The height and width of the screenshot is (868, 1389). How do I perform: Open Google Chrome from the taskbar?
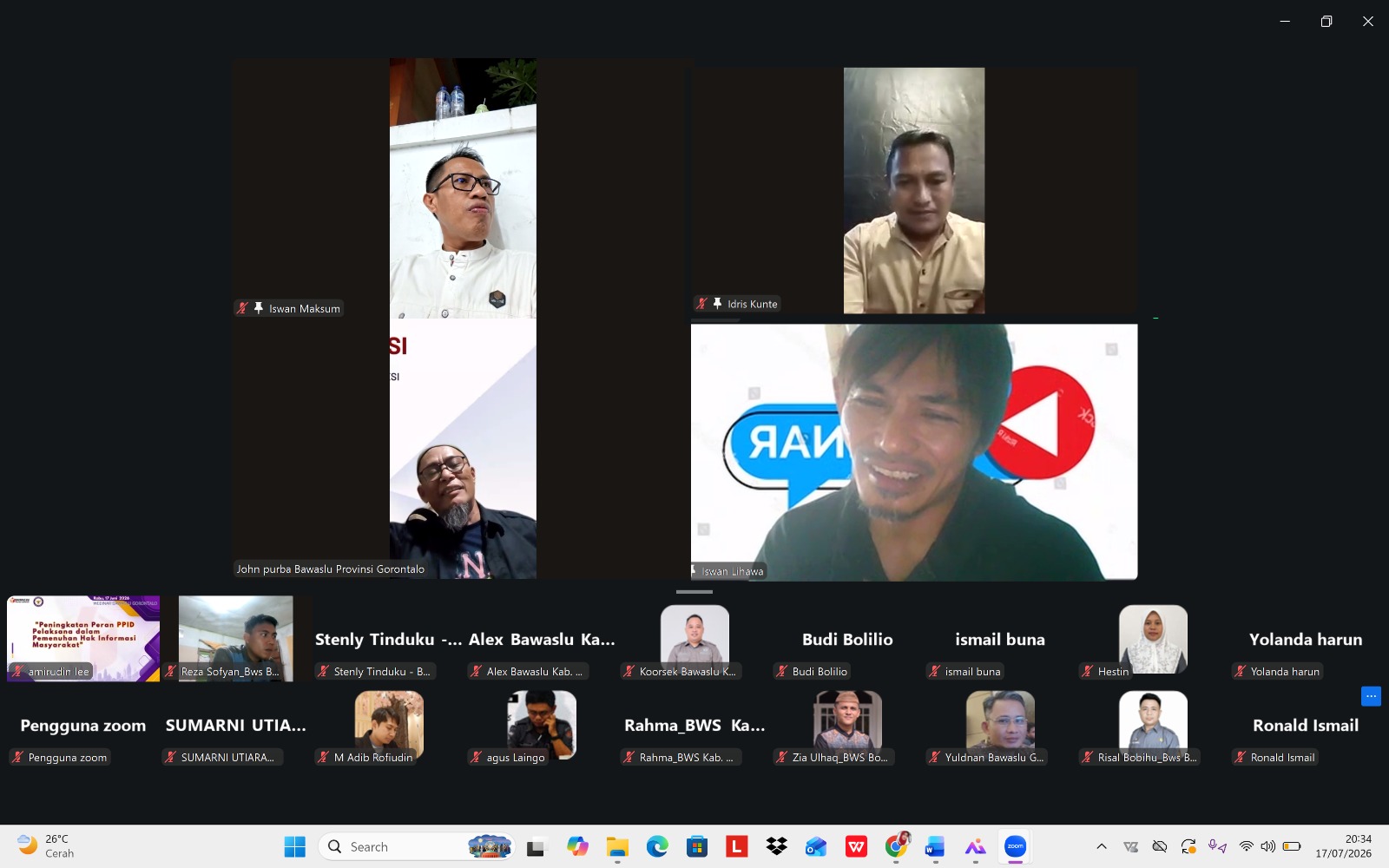coord(896,846)
